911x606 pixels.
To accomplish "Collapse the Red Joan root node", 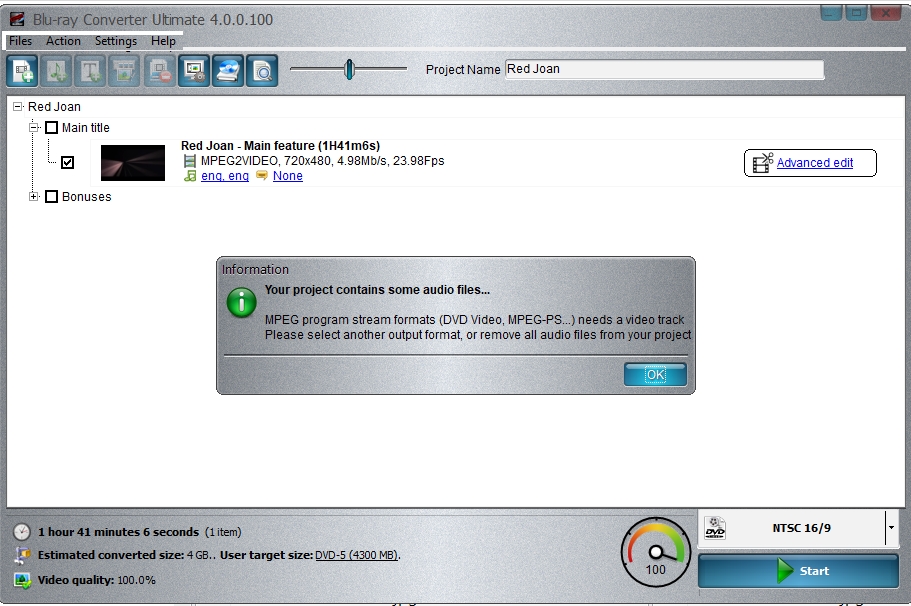I will pos(18,107).
